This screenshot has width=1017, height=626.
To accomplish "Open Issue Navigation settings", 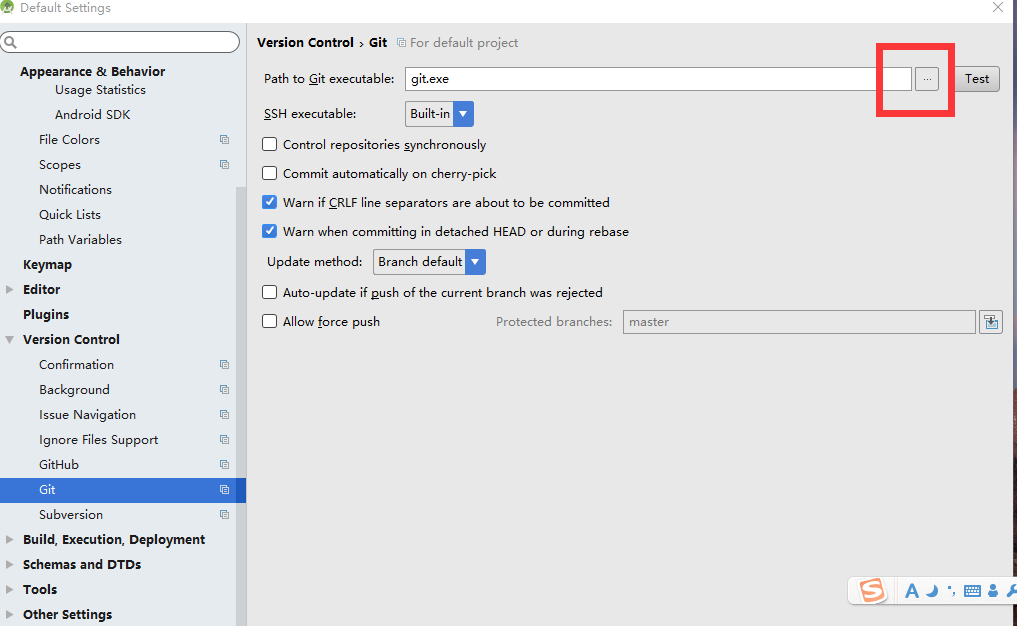I will click(x=88, y=415).
